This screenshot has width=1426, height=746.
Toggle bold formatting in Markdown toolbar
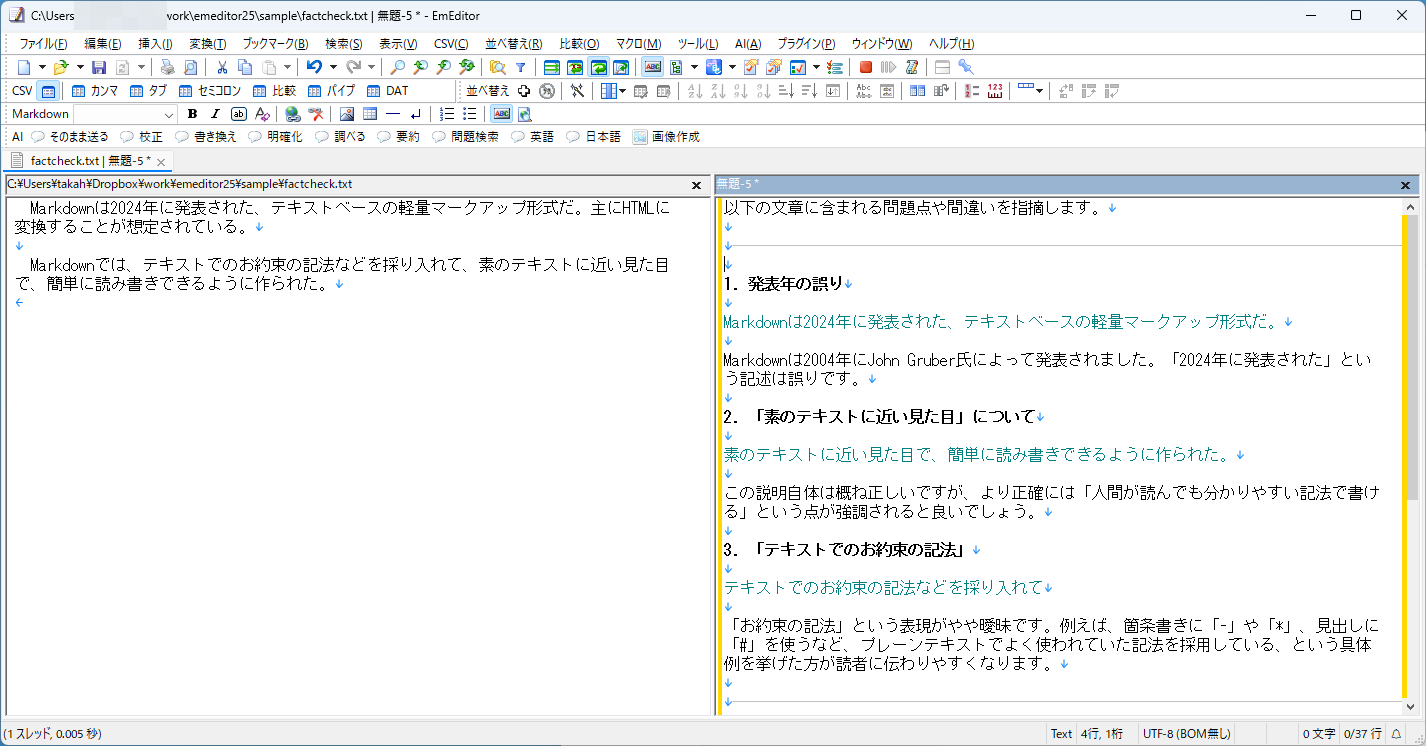(192, 113)
